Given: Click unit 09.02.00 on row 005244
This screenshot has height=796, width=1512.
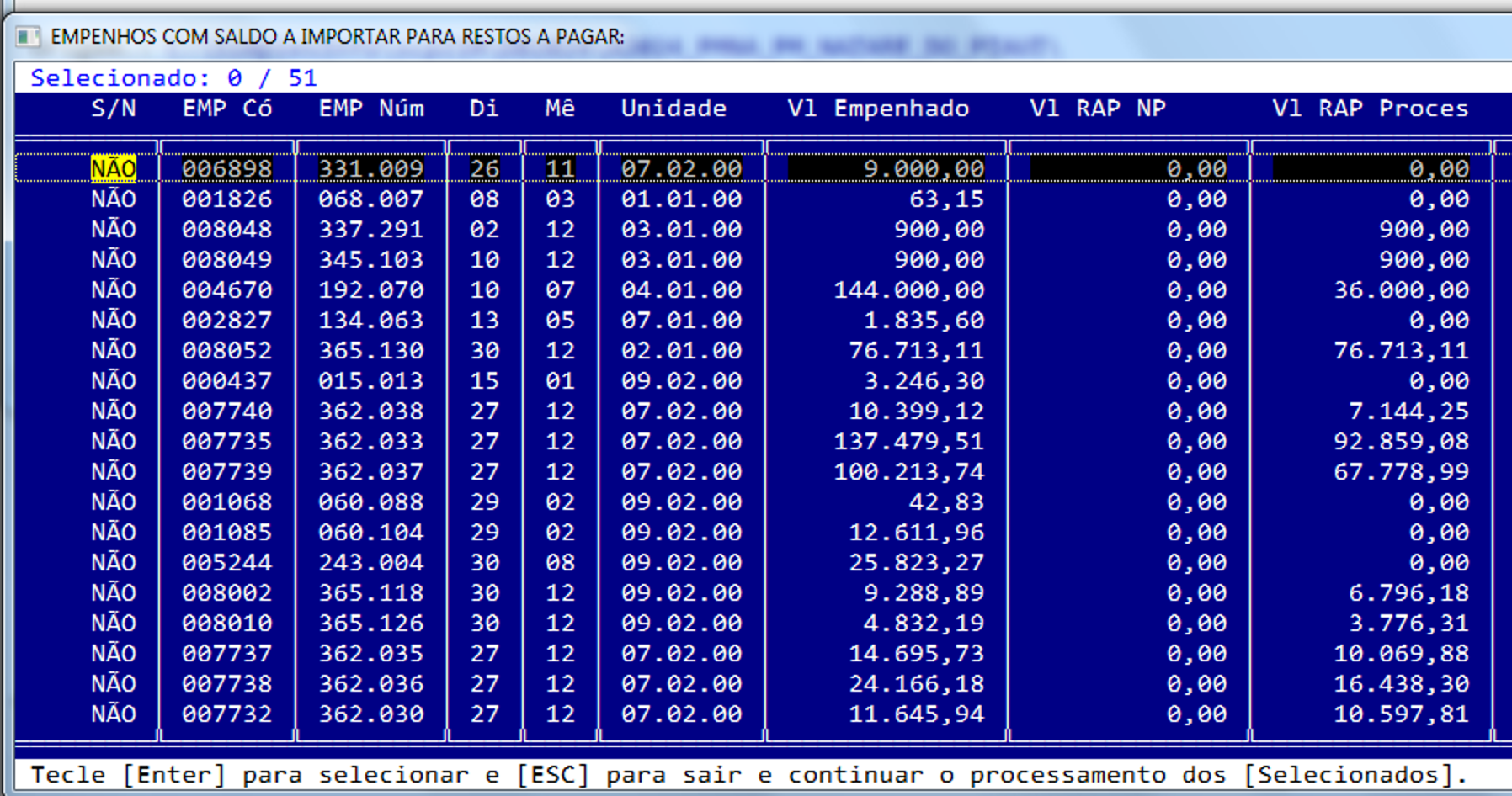Looking at the screenshot, I should pyautogui.click(x=681, y=563).
